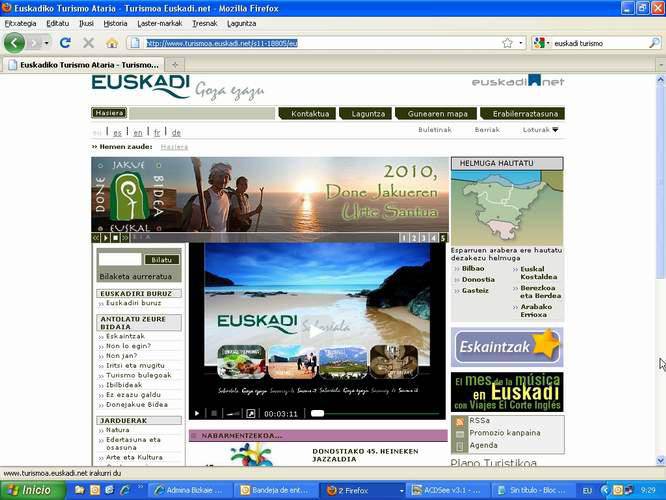Click the food thumbnail in the video

241,362
